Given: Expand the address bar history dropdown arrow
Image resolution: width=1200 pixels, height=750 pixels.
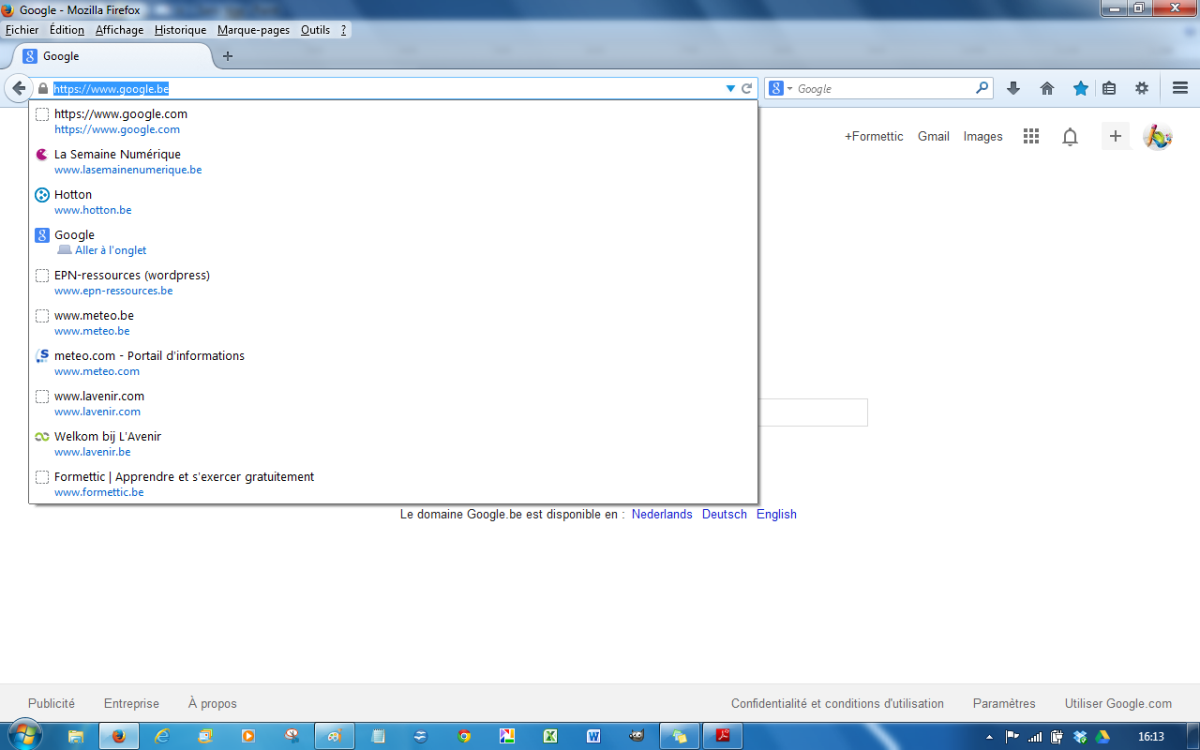Looking at the screenshot, I should (x=730, y=88).
